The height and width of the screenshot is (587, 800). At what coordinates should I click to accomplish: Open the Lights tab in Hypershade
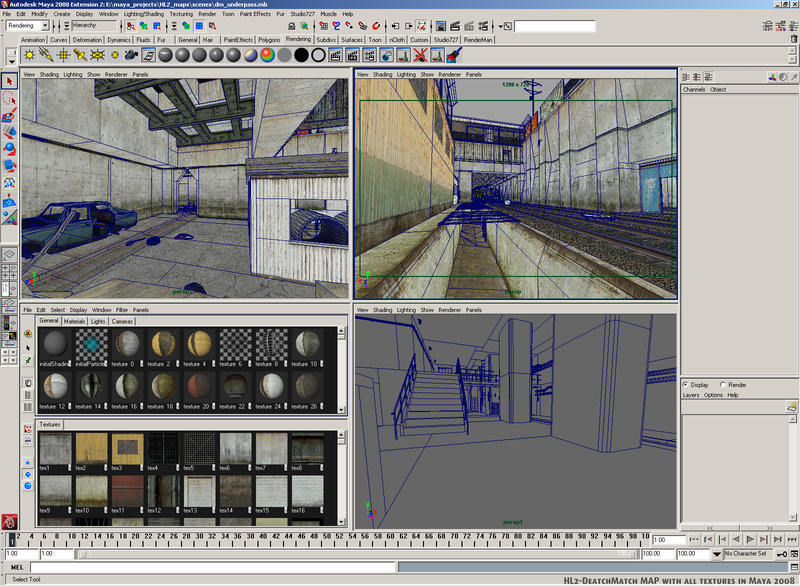pyautogui.click(x=98, y=321)
